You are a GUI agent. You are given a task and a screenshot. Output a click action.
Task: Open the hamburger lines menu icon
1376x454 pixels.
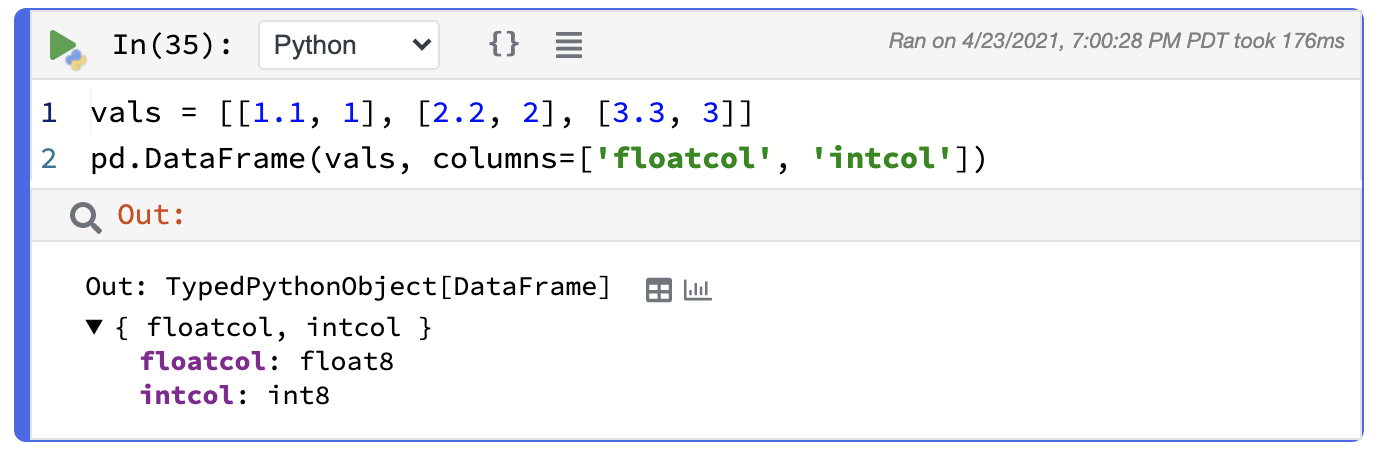569,45
